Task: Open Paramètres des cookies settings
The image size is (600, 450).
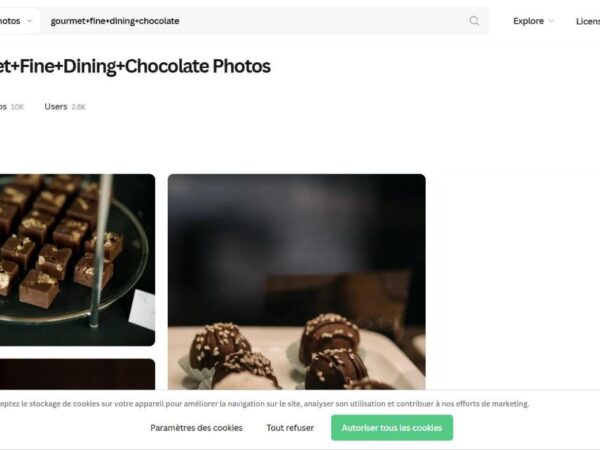Action: (196, 428)
